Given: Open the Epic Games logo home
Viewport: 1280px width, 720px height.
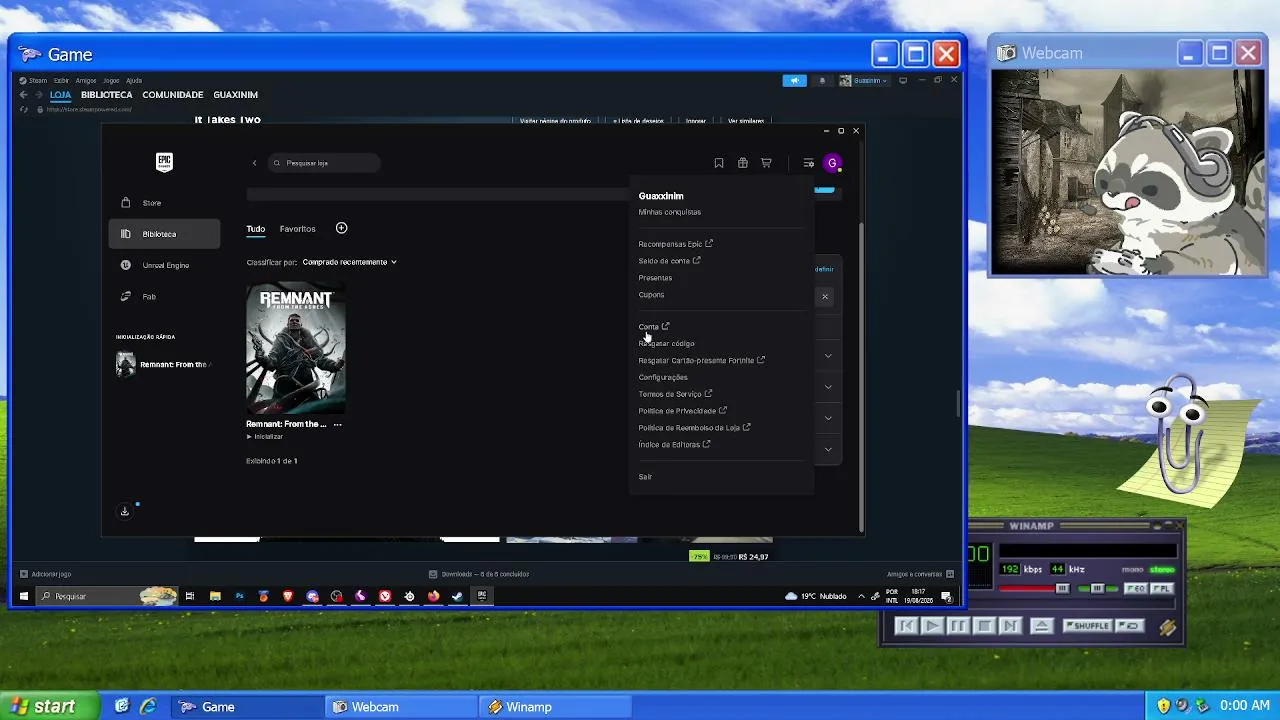Looking at the screenshot, I should [x=165, y=163].
